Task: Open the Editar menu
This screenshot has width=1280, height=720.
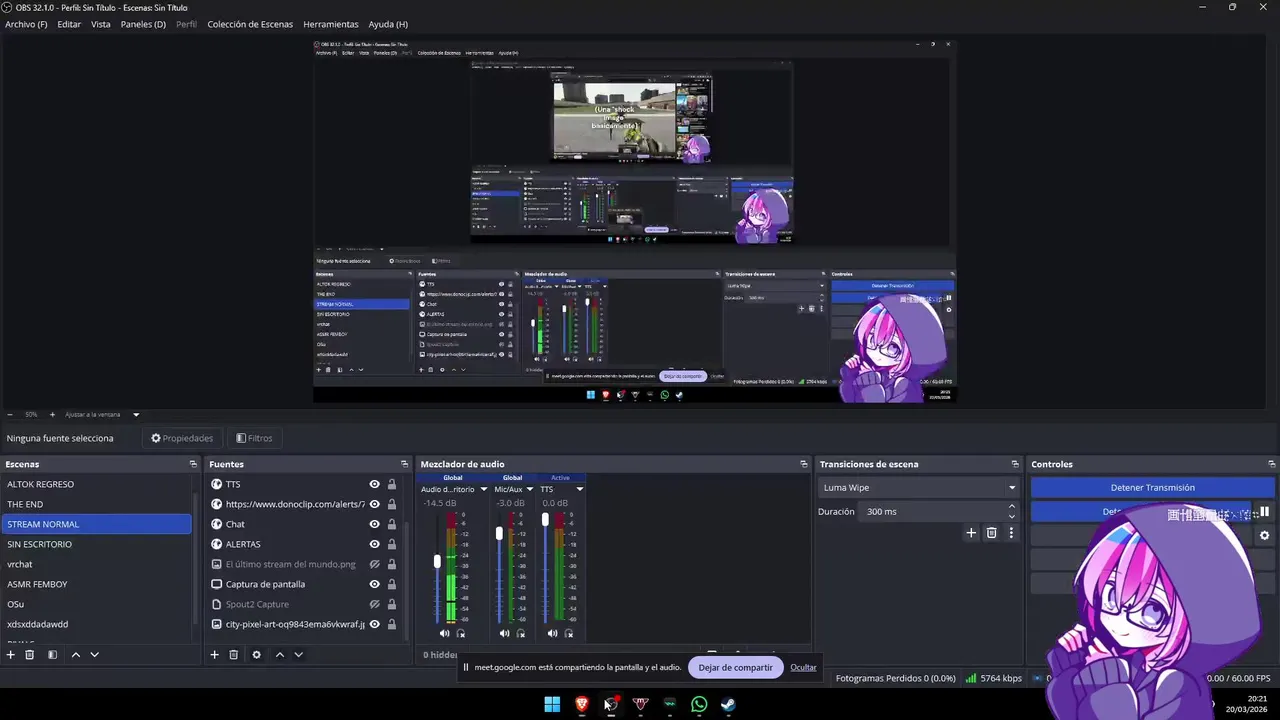Action: point(69,24)
